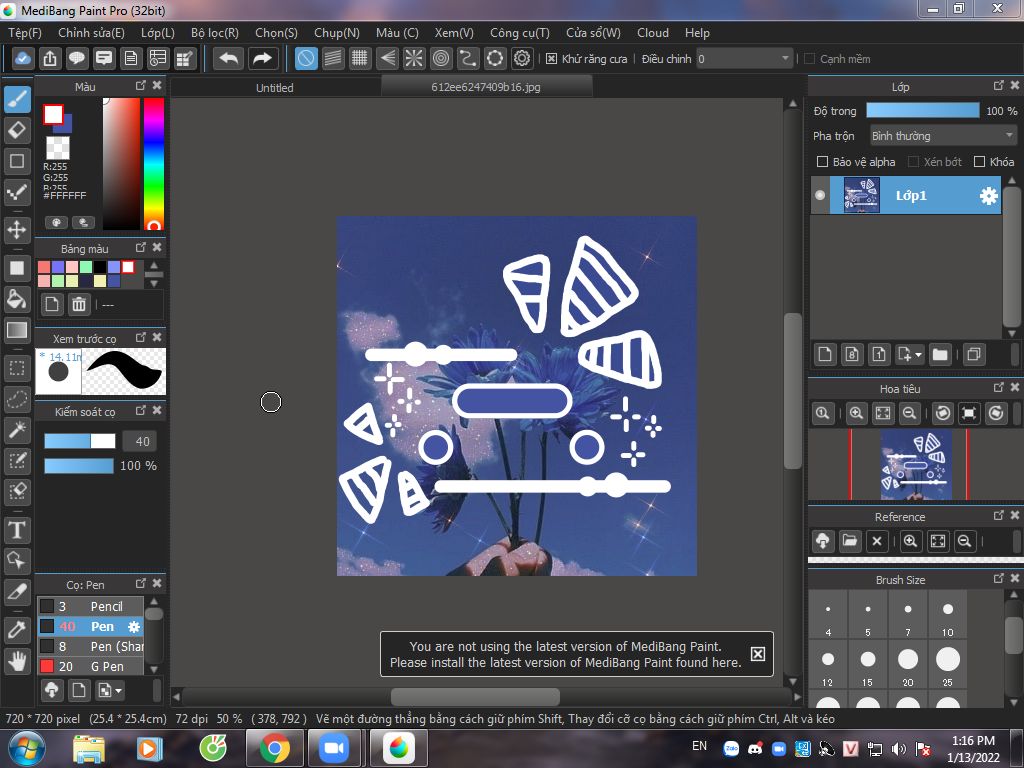Open snap settings gear in toolbar
Image resolution: width=1024 pixels, height=768 pixels.
522,59
